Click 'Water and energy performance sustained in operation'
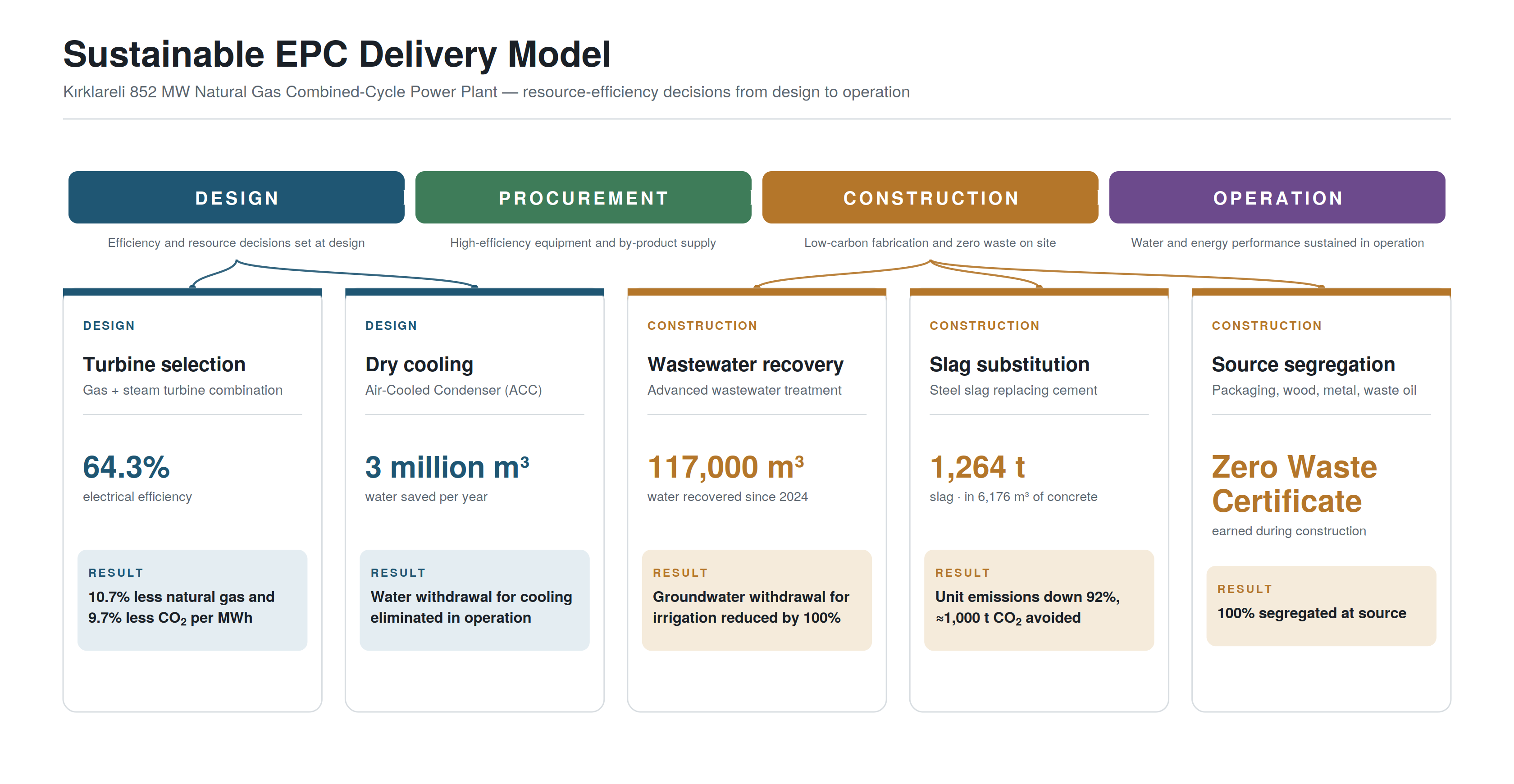1514x784 pixels. tap(1277, 243)
